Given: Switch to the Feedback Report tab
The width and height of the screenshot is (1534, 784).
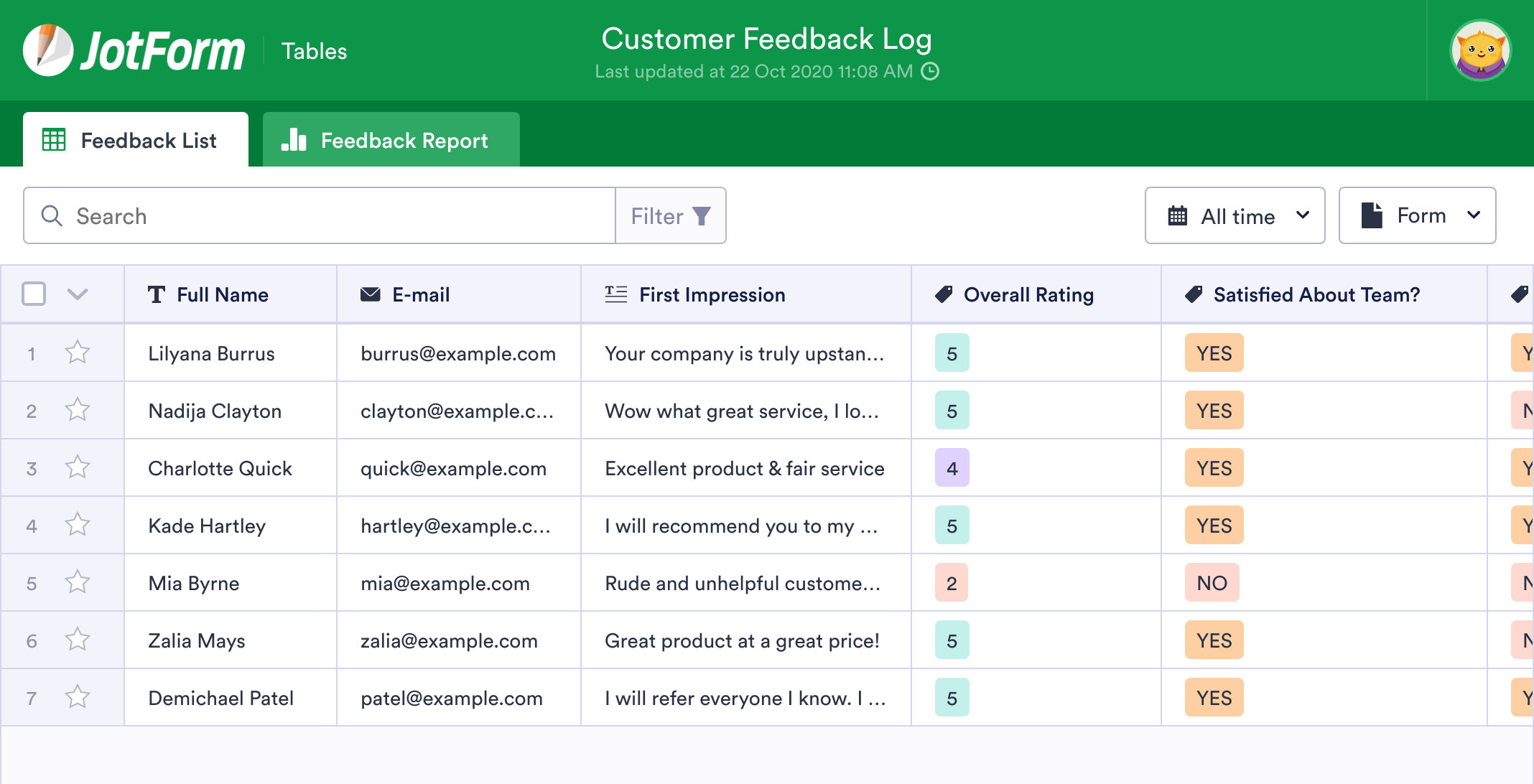Looking at the screenshot, I should (x=391, y=139).
